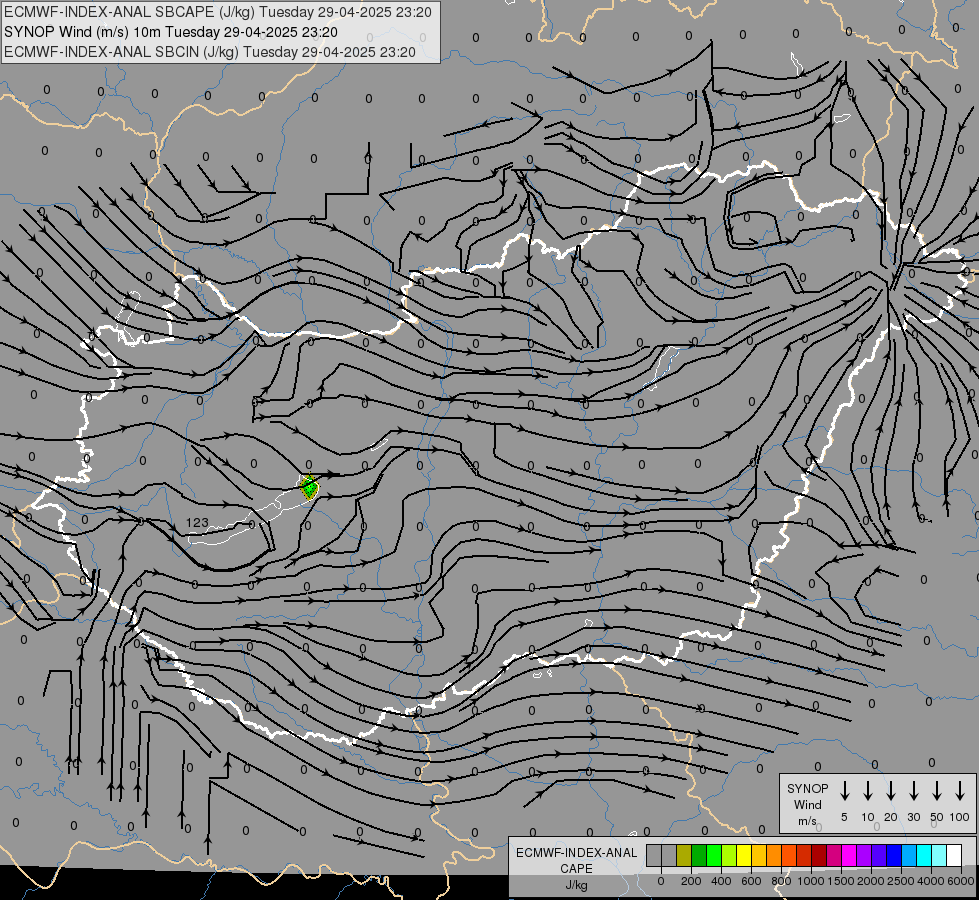The height and width of the screenshot is (900, 979).
Task: Click the wind arrow labeled 10
Action: [867, 791]
